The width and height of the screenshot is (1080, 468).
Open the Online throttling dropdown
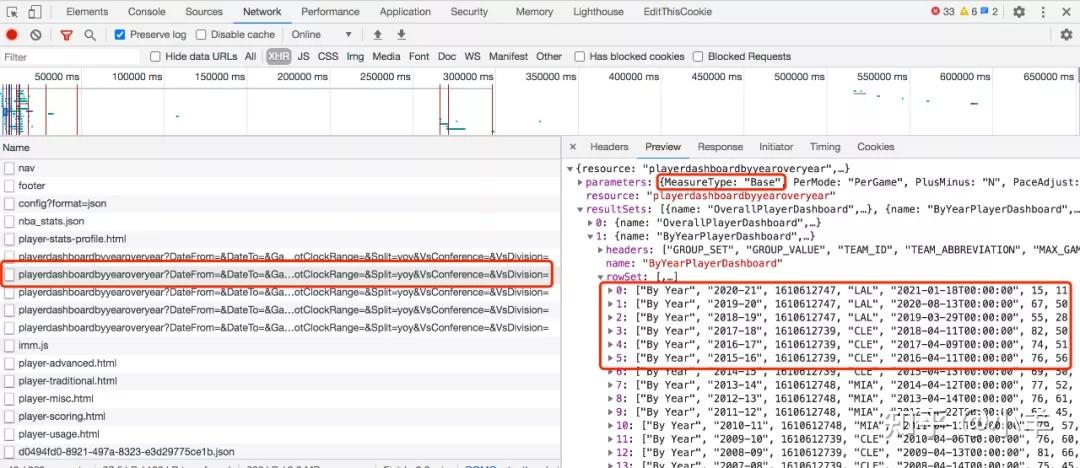click(322, 34)
